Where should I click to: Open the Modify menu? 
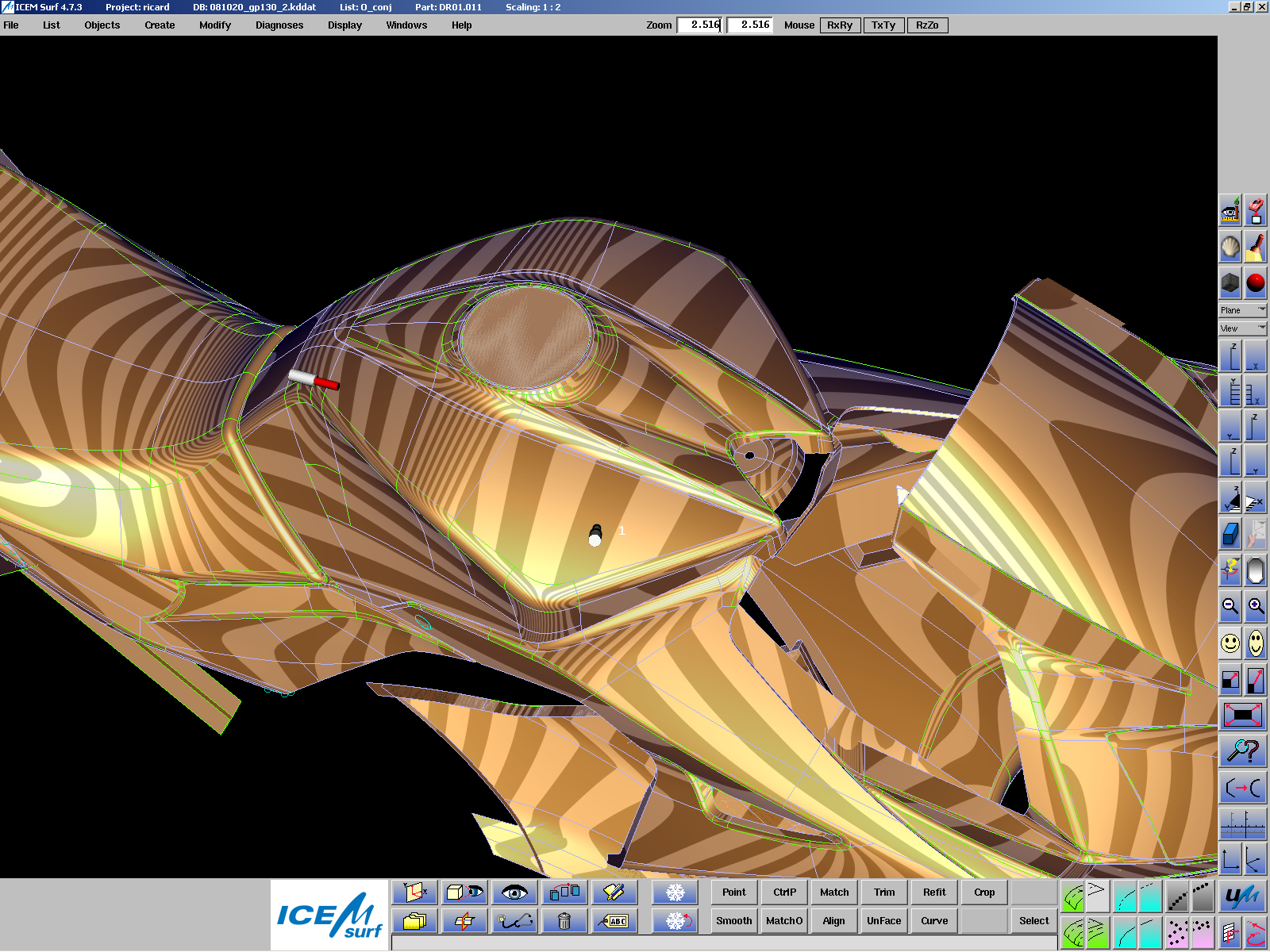214,25
